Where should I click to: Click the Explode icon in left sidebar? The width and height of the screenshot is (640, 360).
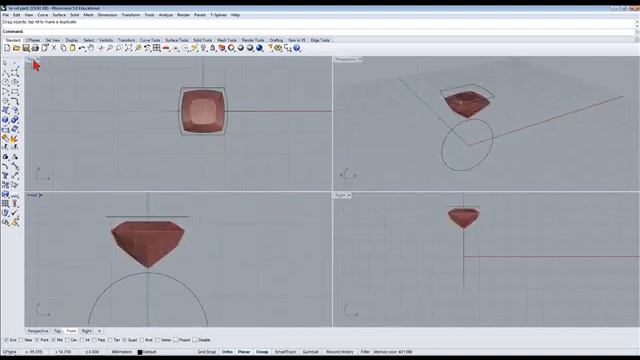[14, 139]
